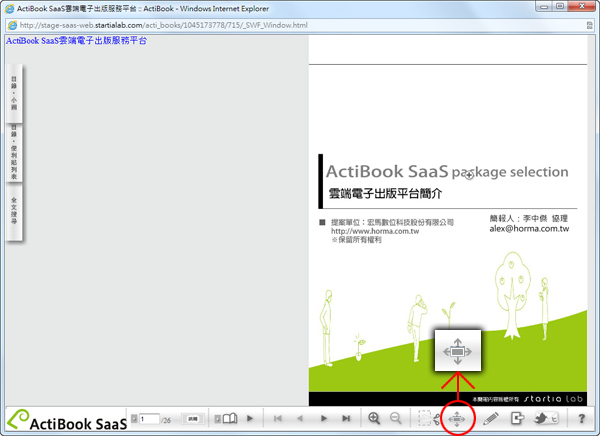Click the open book spread view icon

pos(230,418)
